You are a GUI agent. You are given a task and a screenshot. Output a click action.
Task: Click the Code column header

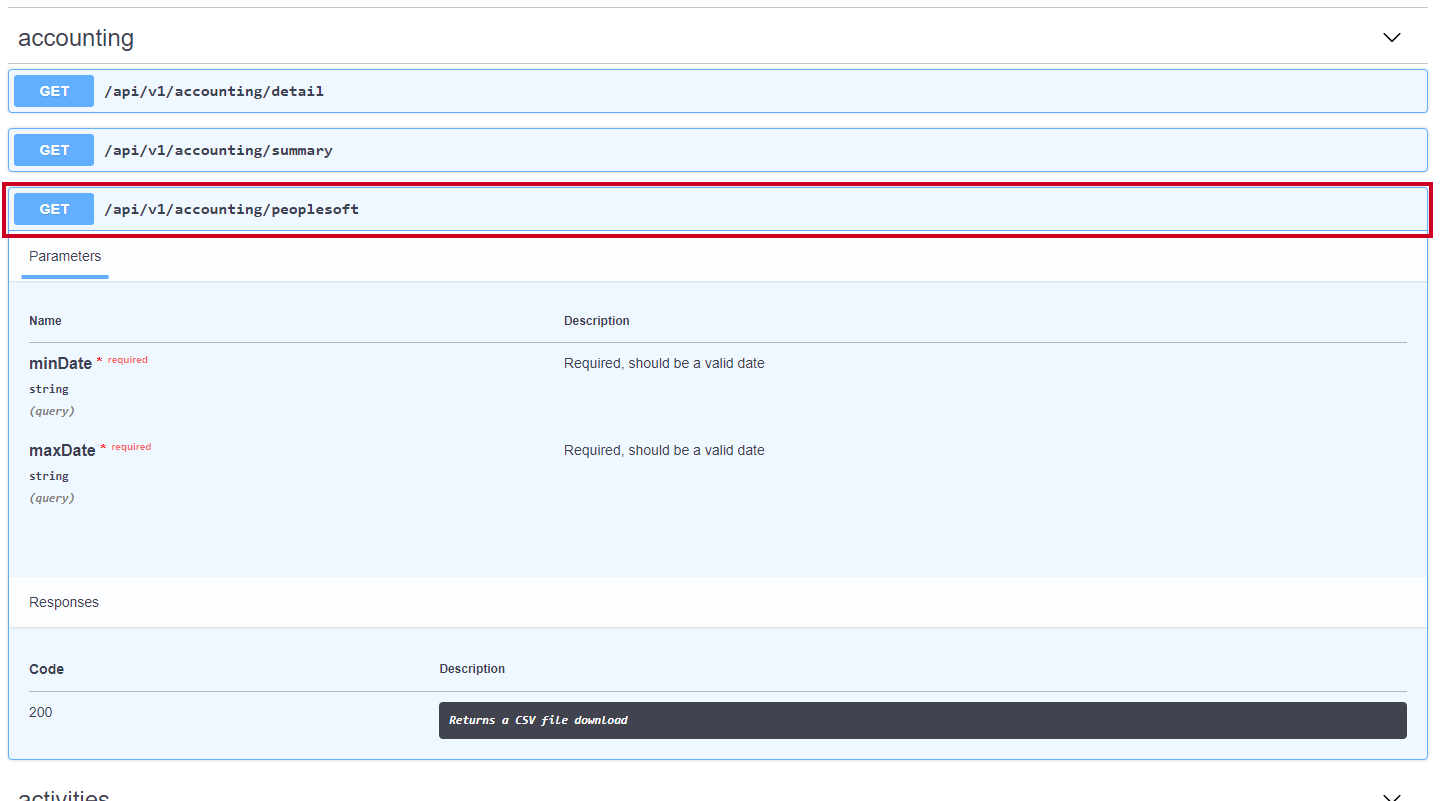(x=47, y=669)
